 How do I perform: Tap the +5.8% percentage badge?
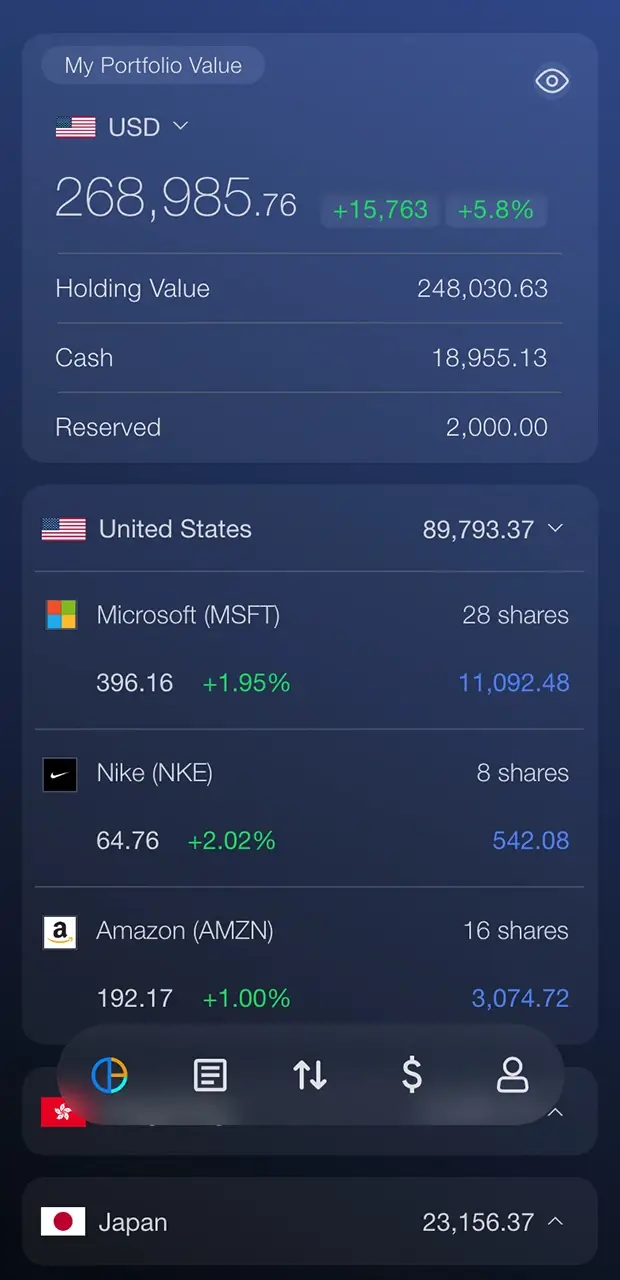coord(495,210)
